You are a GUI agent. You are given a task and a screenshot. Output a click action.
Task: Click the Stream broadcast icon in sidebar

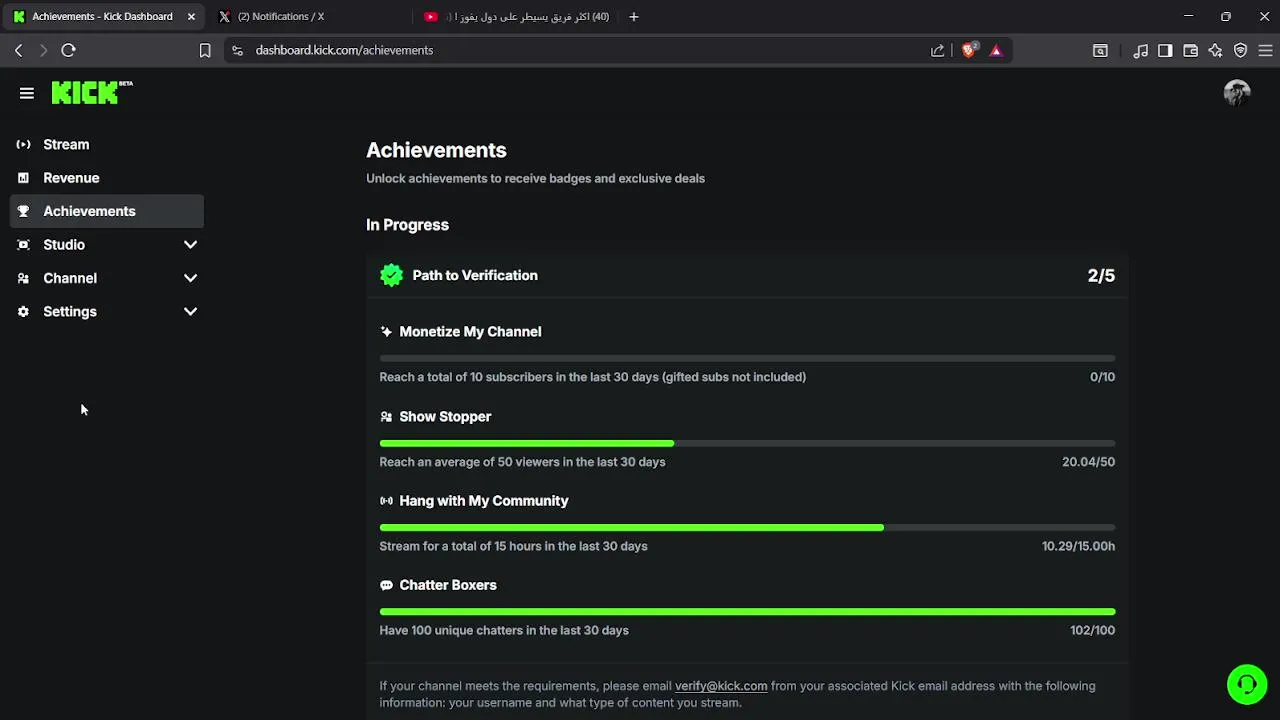point(23,144)
